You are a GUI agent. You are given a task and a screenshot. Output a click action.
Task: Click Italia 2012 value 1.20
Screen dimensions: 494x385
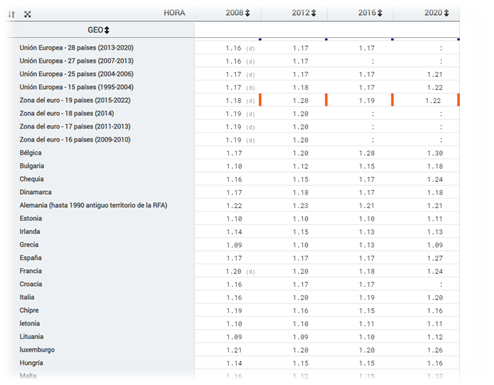tap(300, 298)
